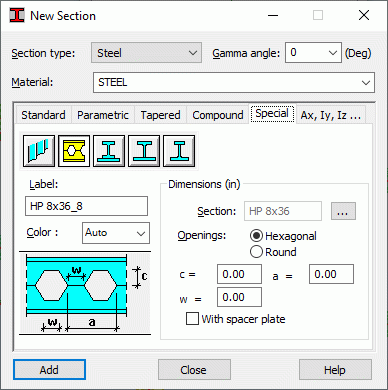The image size is (388, 390).
Task: Click the Label input field
Action: (x=86, y=206)
